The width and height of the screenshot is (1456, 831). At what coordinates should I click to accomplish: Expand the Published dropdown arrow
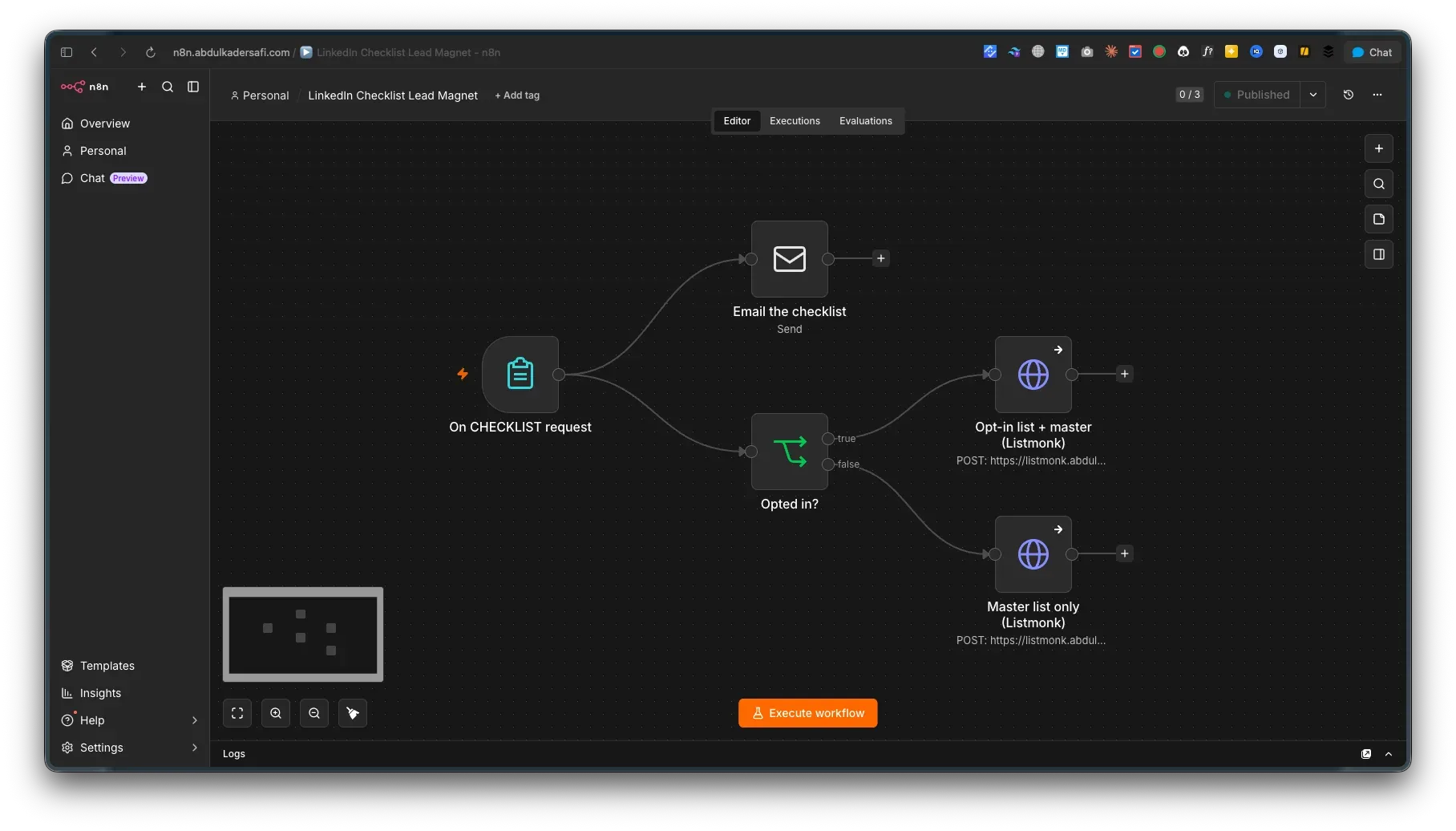(1313, 95)
